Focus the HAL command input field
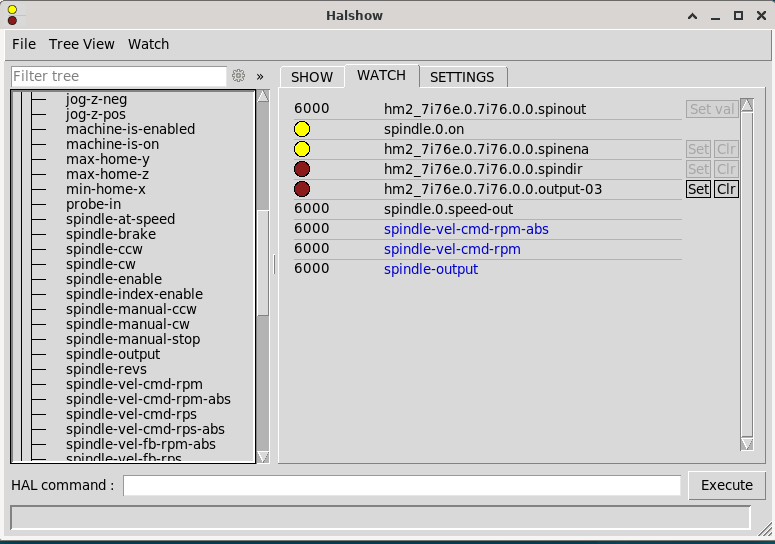775x544 pixels. tap(401, 485)
